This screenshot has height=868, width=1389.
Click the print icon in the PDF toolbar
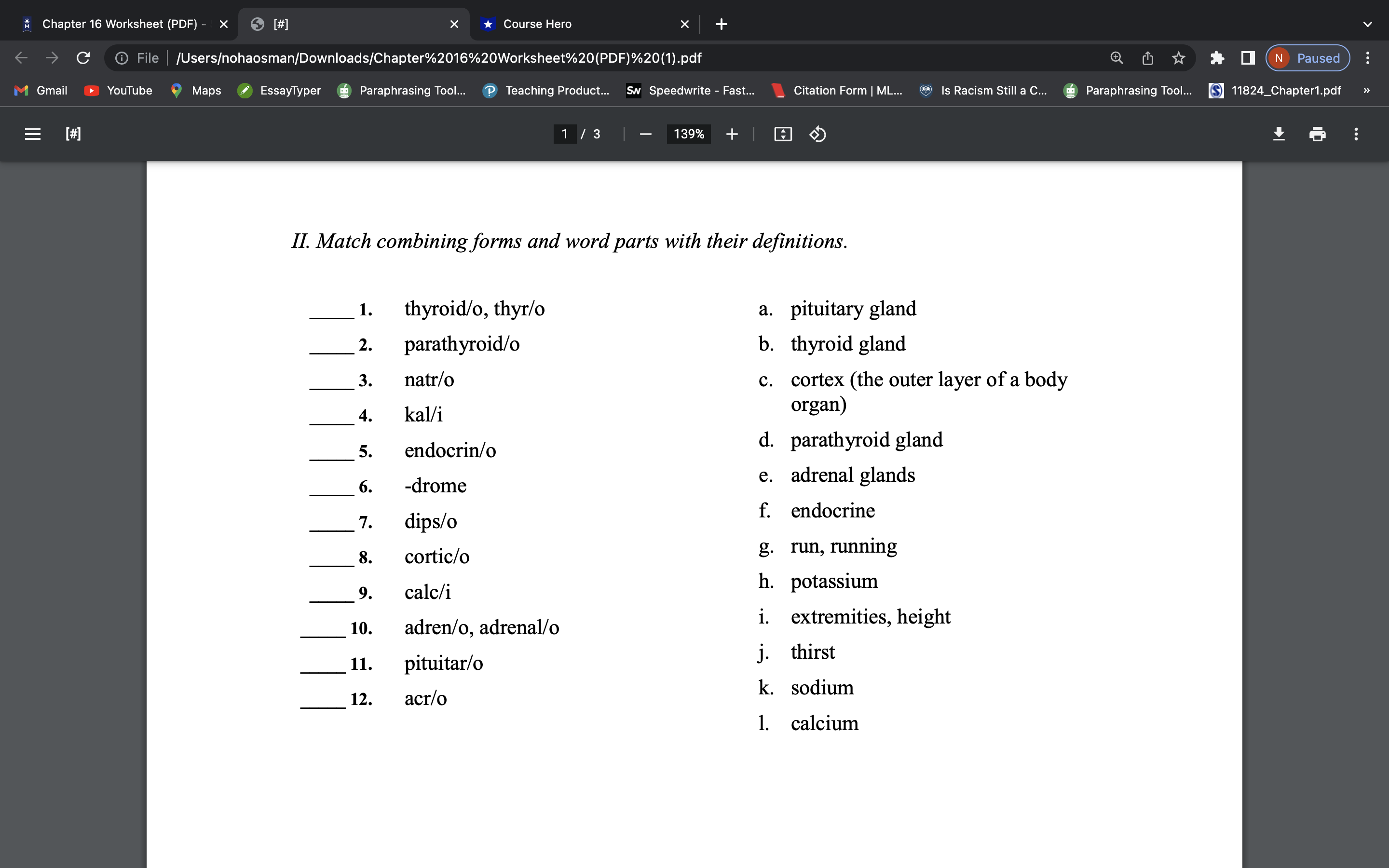pos(1318,134)
